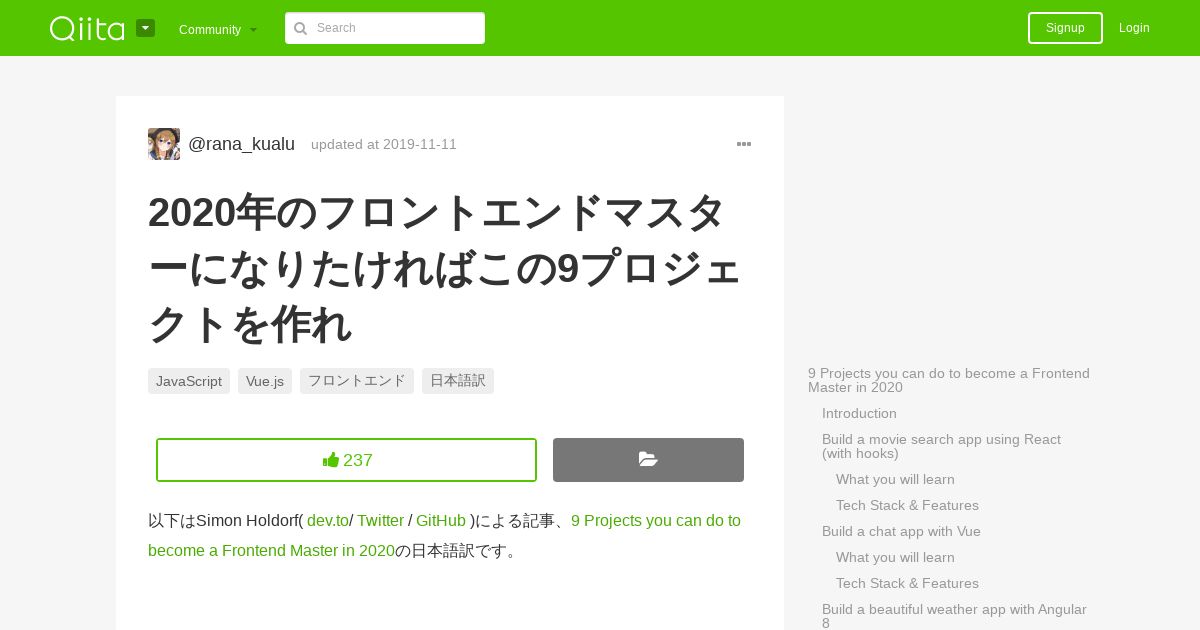Select the Vue.js tag
Image resolution: width=1200 pixels, height=630 pixels.
coord(265,381)
